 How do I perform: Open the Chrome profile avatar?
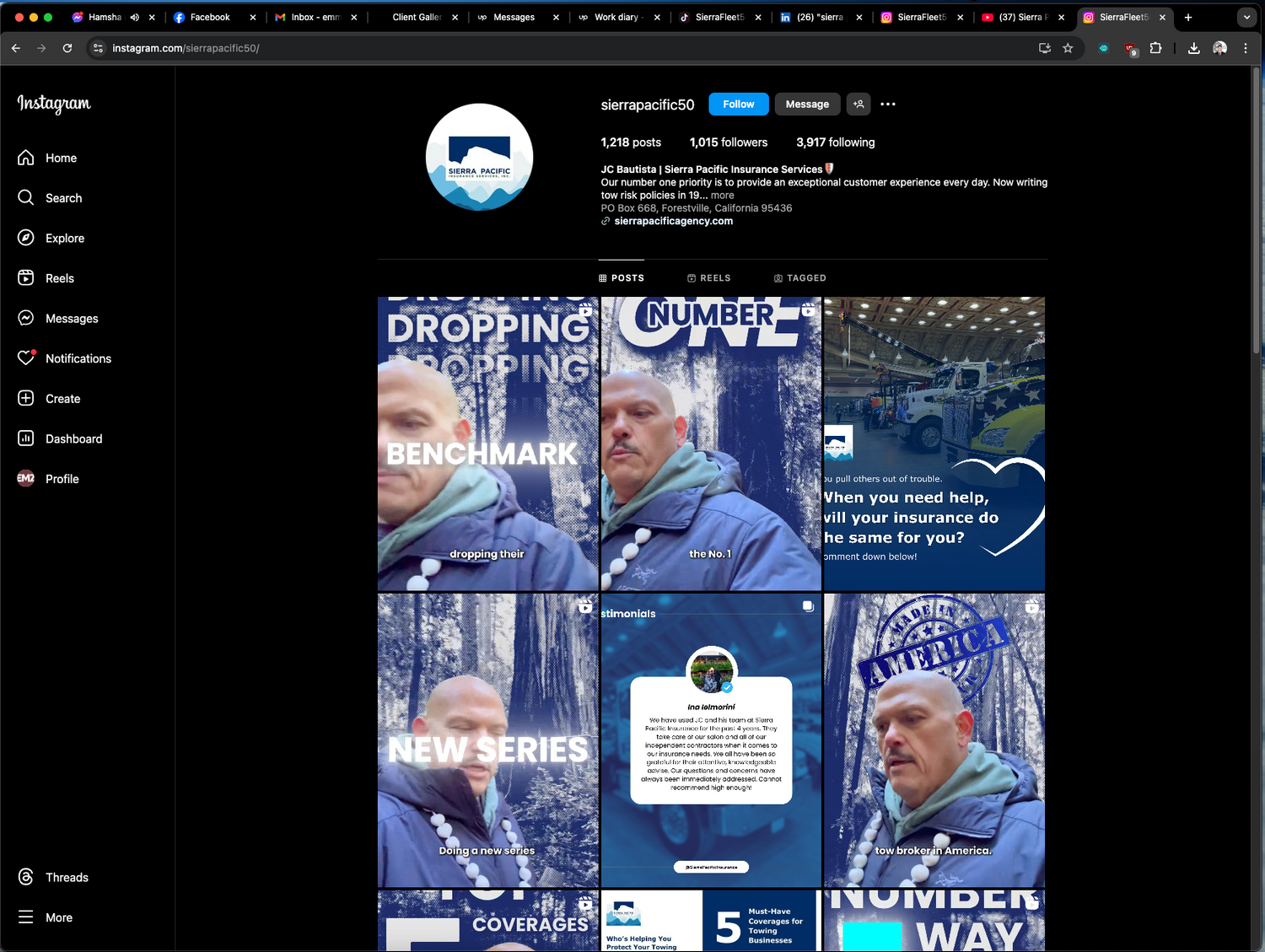pos(1219,48)
